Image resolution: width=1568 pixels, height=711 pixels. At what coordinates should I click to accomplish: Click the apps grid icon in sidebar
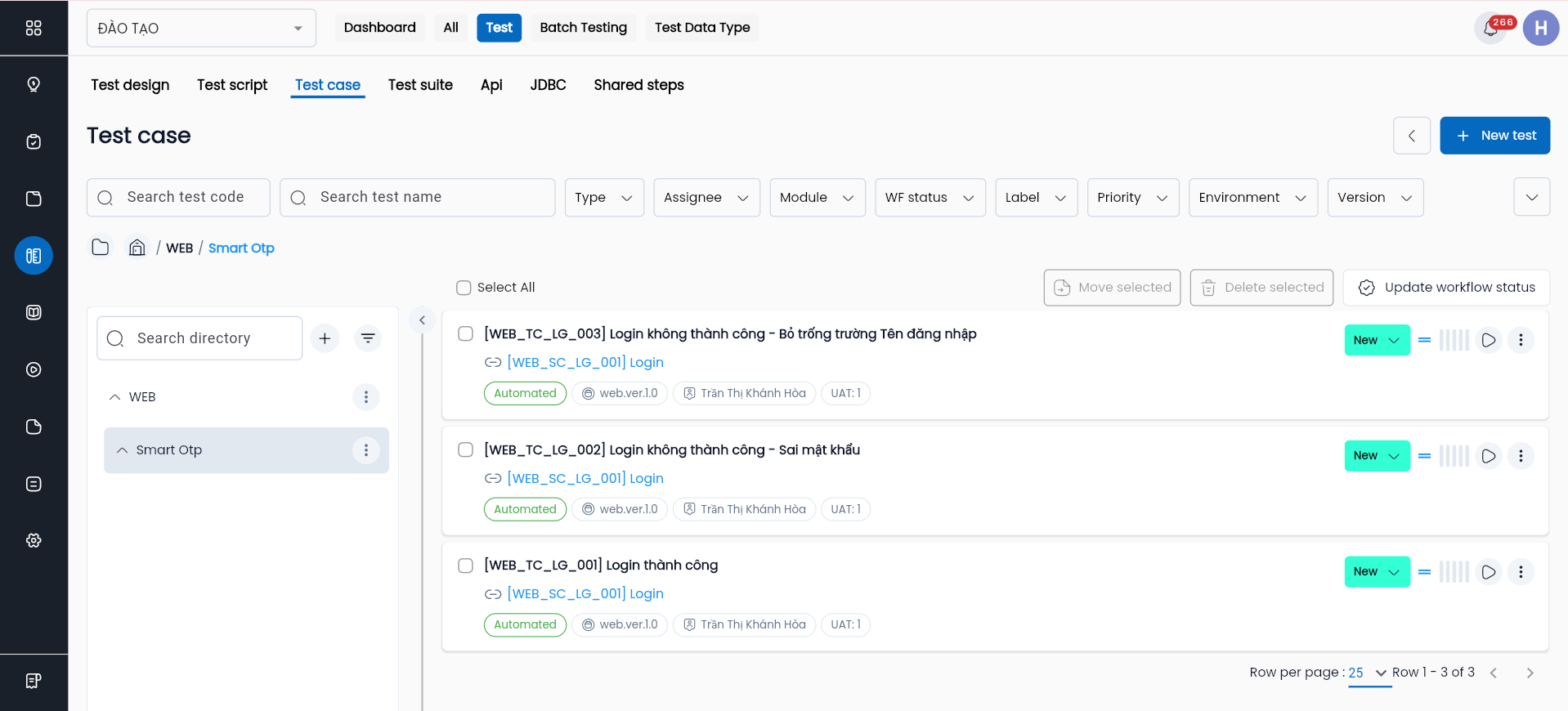click(34, 29)
